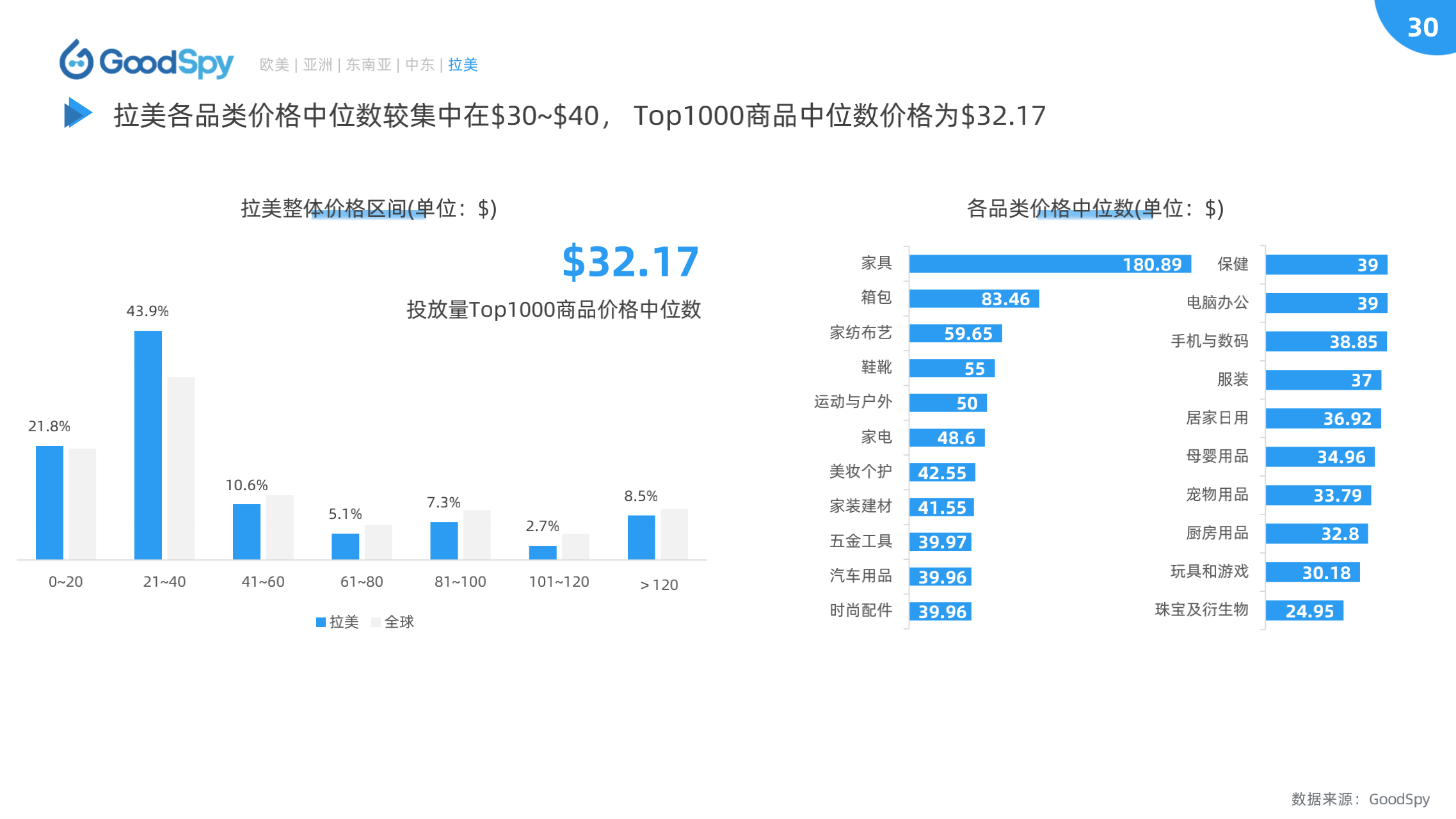Switch to the 东南亚 region tab

(369, 65)
